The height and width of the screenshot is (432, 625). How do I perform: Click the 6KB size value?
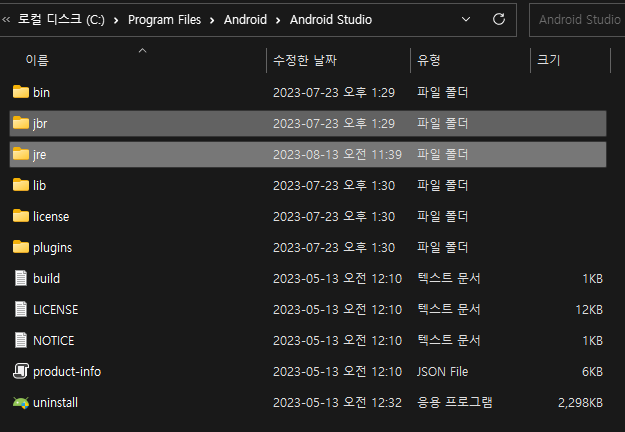tap(592, 372)
